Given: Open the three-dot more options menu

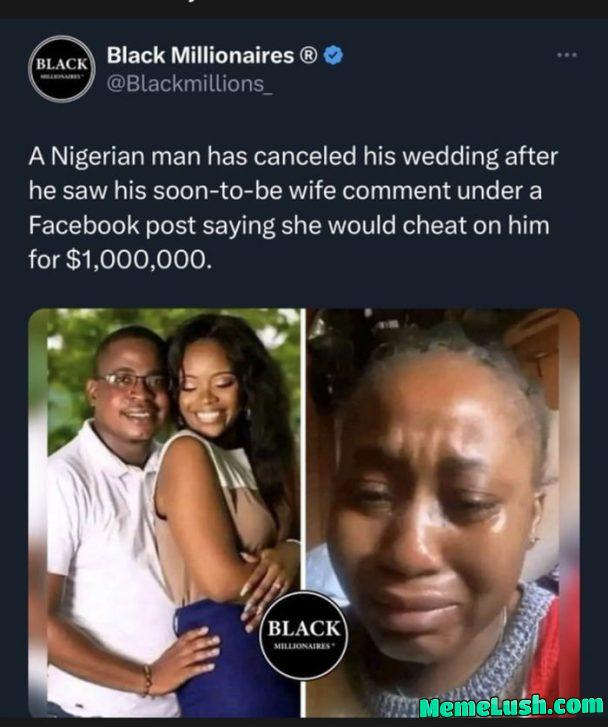Looking at the screenshot, I should (567, 55).
